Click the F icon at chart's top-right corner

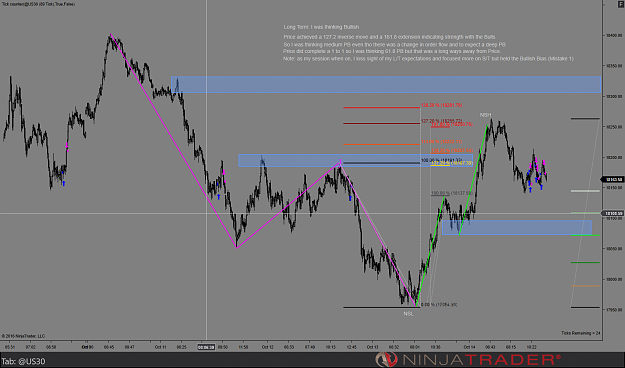[621, 4]
